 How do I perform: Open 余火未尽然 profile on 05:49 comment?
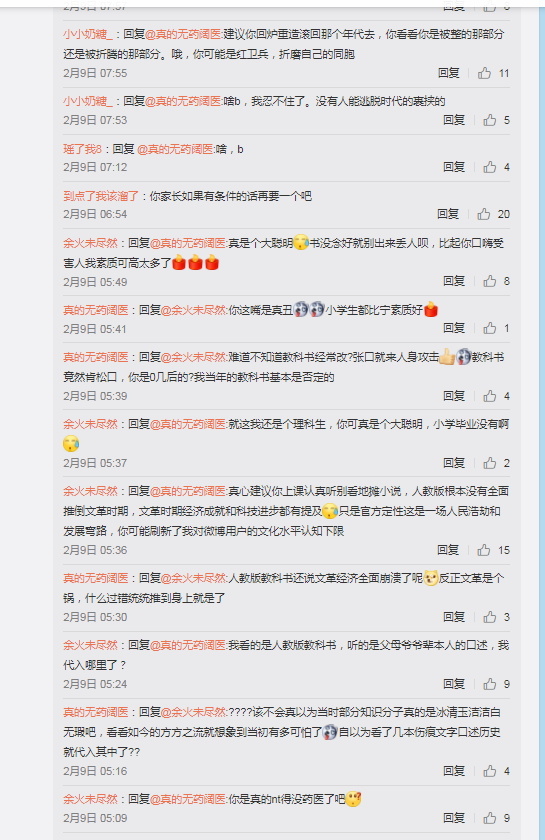[90, 243]
